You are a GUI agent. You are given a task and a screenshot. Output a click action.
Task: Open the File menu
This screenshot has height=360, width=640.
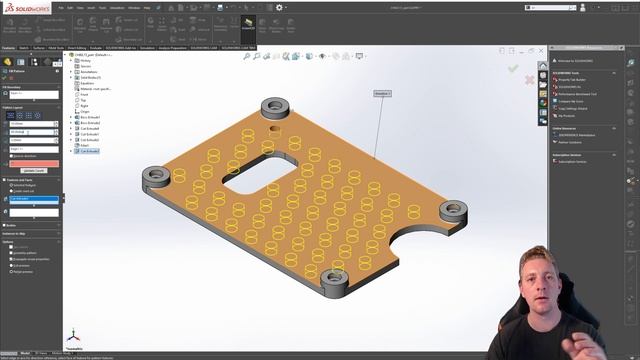point(61,7)
